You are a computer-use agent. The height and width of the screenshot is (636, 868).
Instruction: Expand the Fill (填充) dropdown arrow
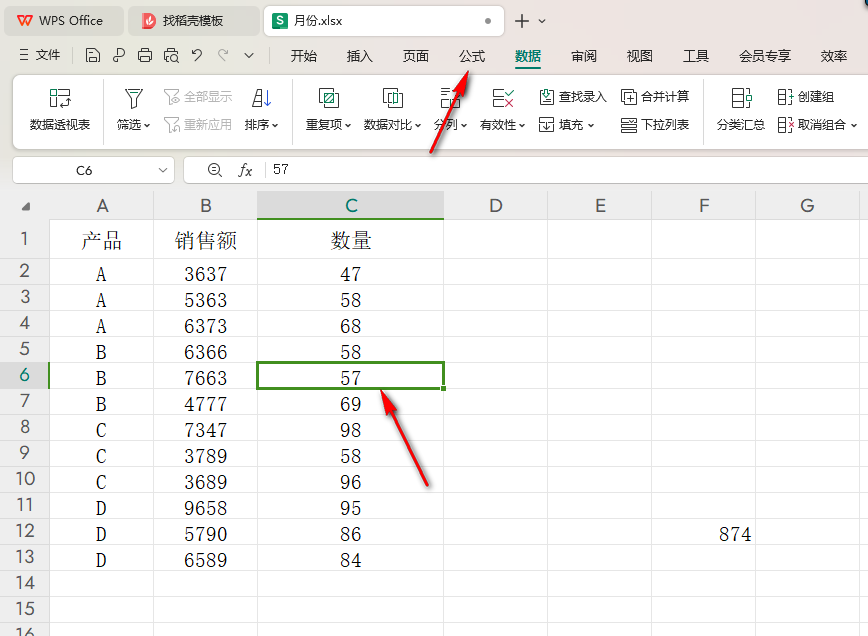point(591,126)
